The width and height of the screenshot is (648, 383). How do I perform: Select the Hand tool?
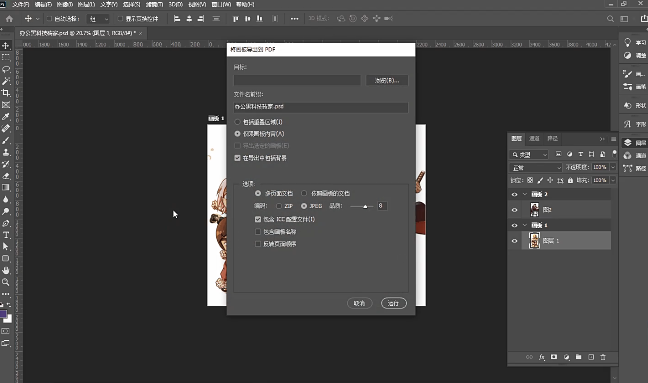6,270
